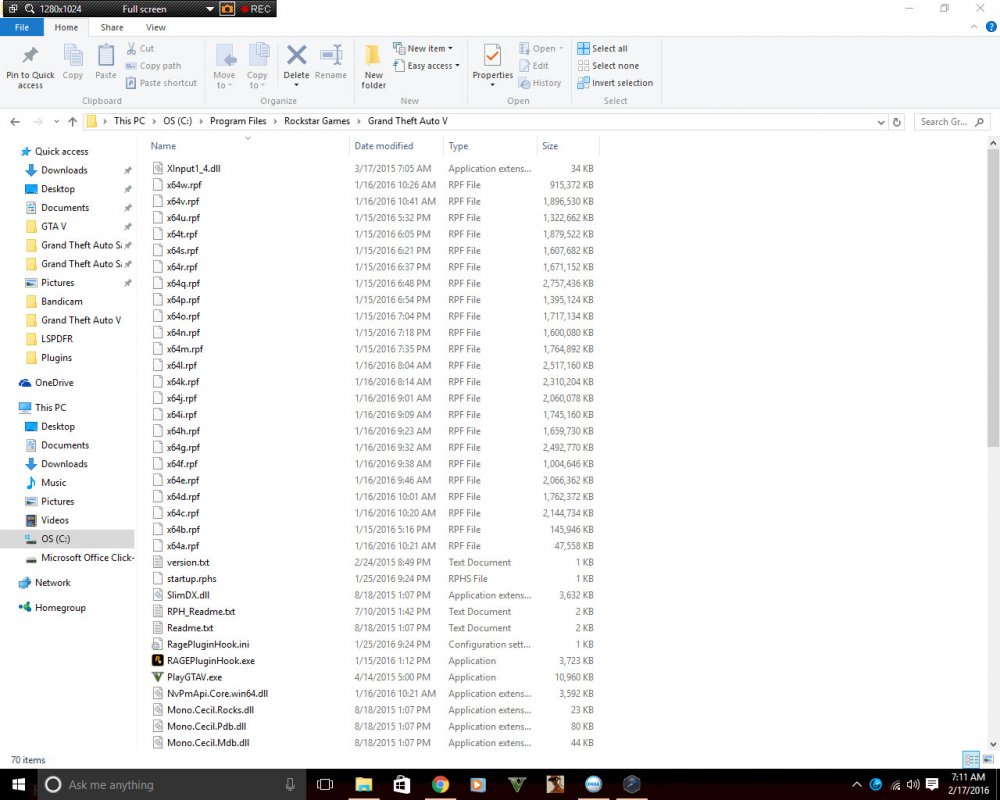Click the Delete X icon
1000x800 pixels.
[296, 56]
